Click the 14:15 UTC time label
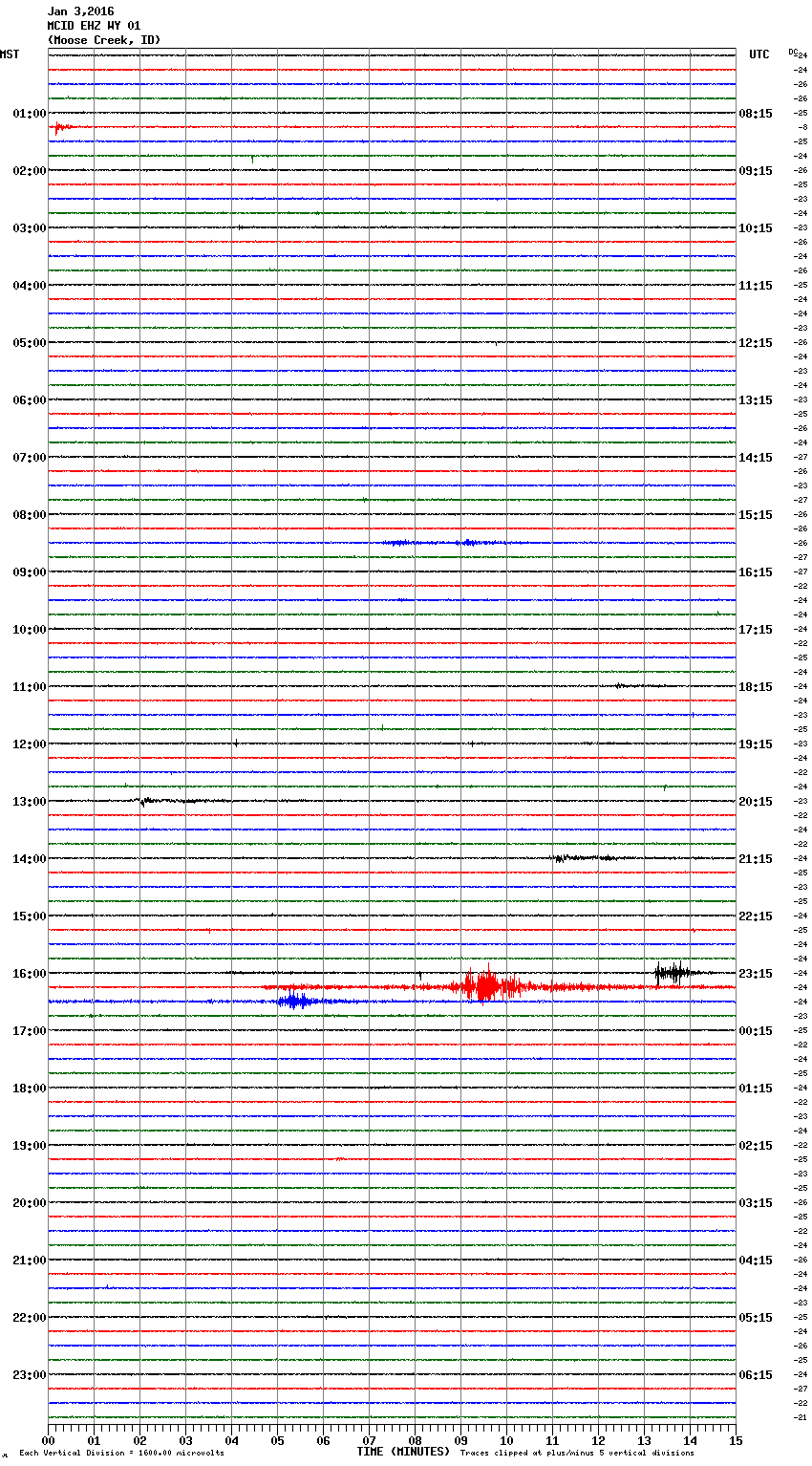The height and width of the screenshot is (1466, 812). [756, 457]
